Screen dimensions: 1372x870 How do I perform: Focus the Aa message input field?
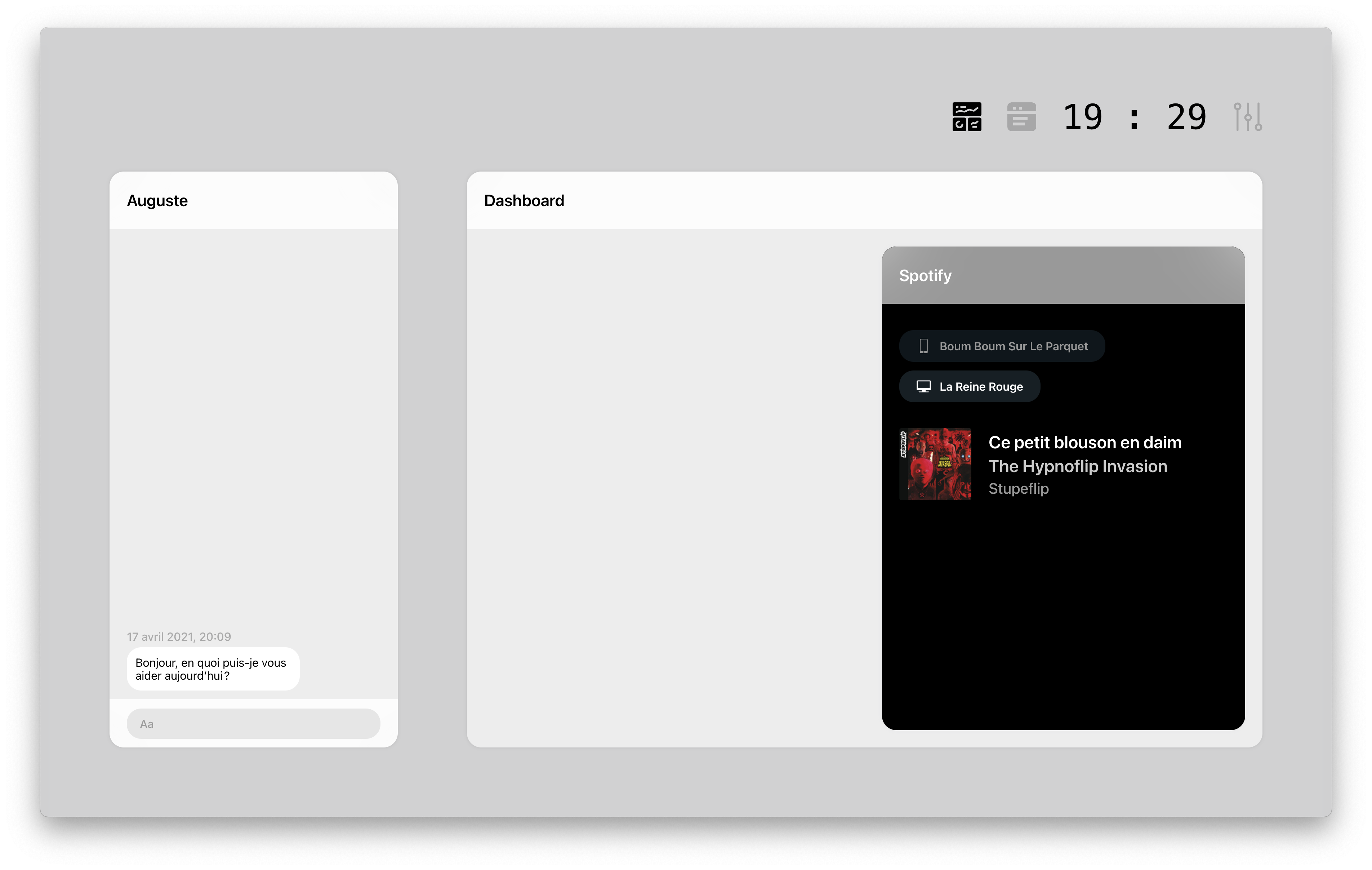coord(253,723)
